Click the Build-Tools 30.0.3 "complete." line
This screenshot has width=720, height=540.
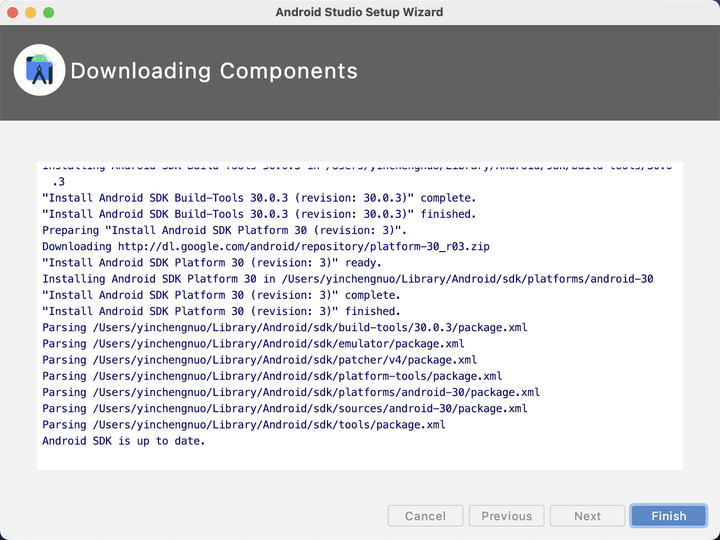(259, 198)
